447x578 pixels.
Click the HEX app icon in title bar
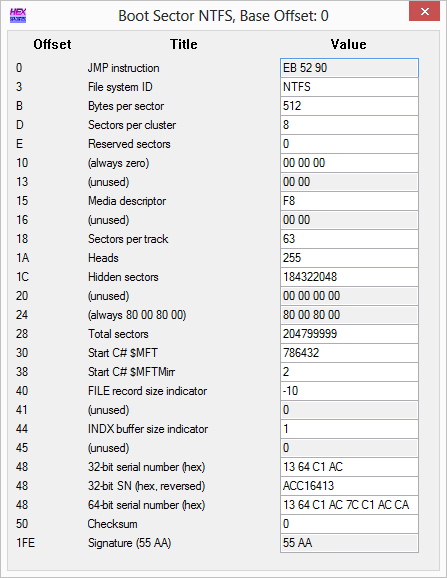[18, 15]
